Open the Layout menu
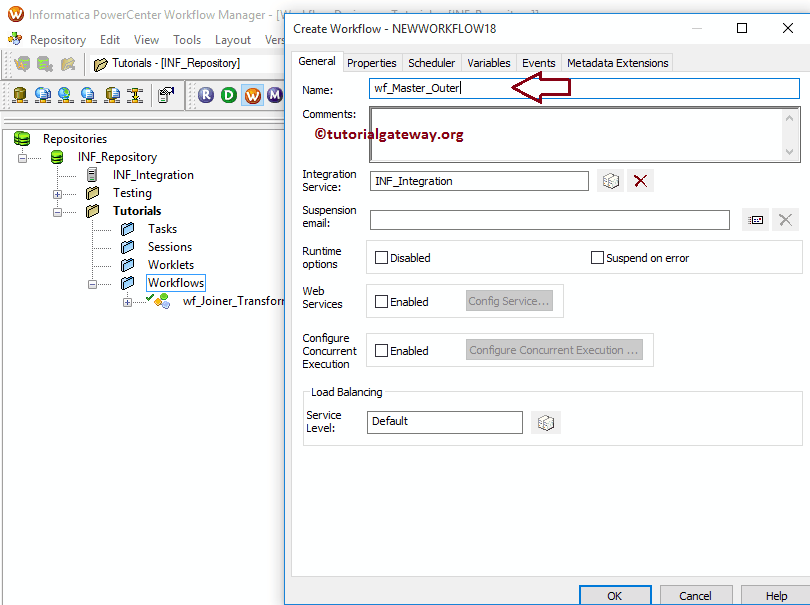 tap(232, 40)
